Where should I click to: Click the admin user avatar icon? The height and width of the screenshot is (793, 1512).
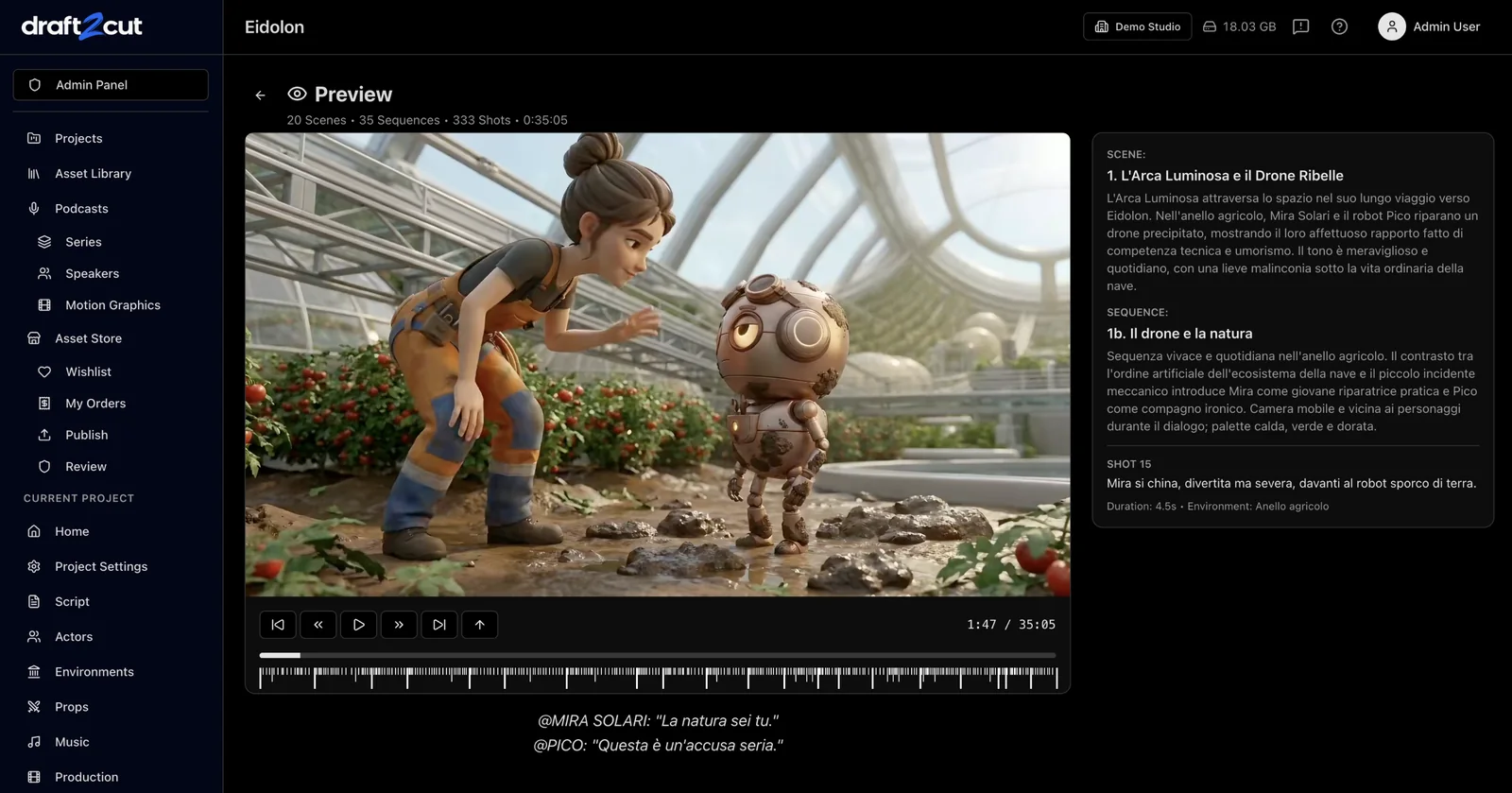point(1392,26)
